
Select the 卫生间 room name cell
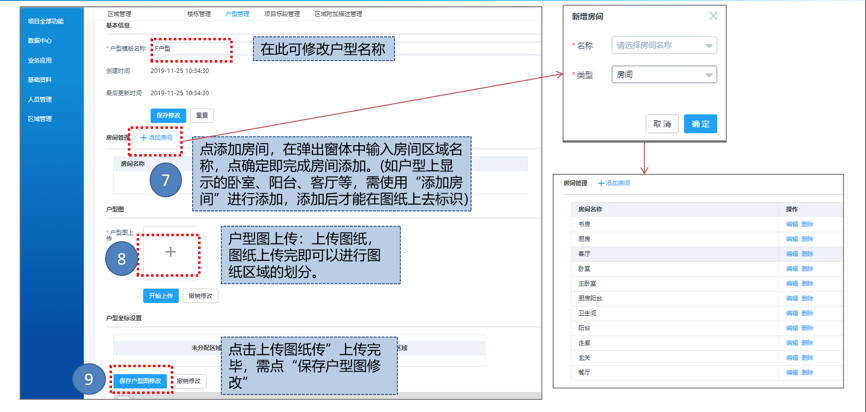(676, 313)
